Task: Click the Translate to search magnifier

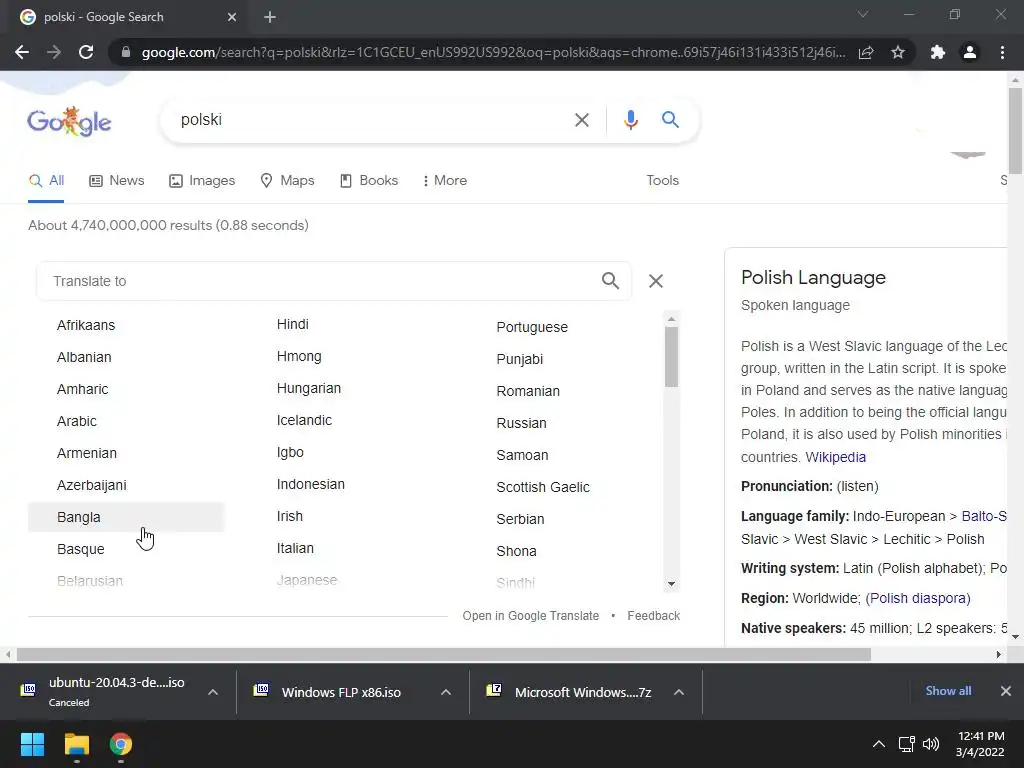Action: 610,281
